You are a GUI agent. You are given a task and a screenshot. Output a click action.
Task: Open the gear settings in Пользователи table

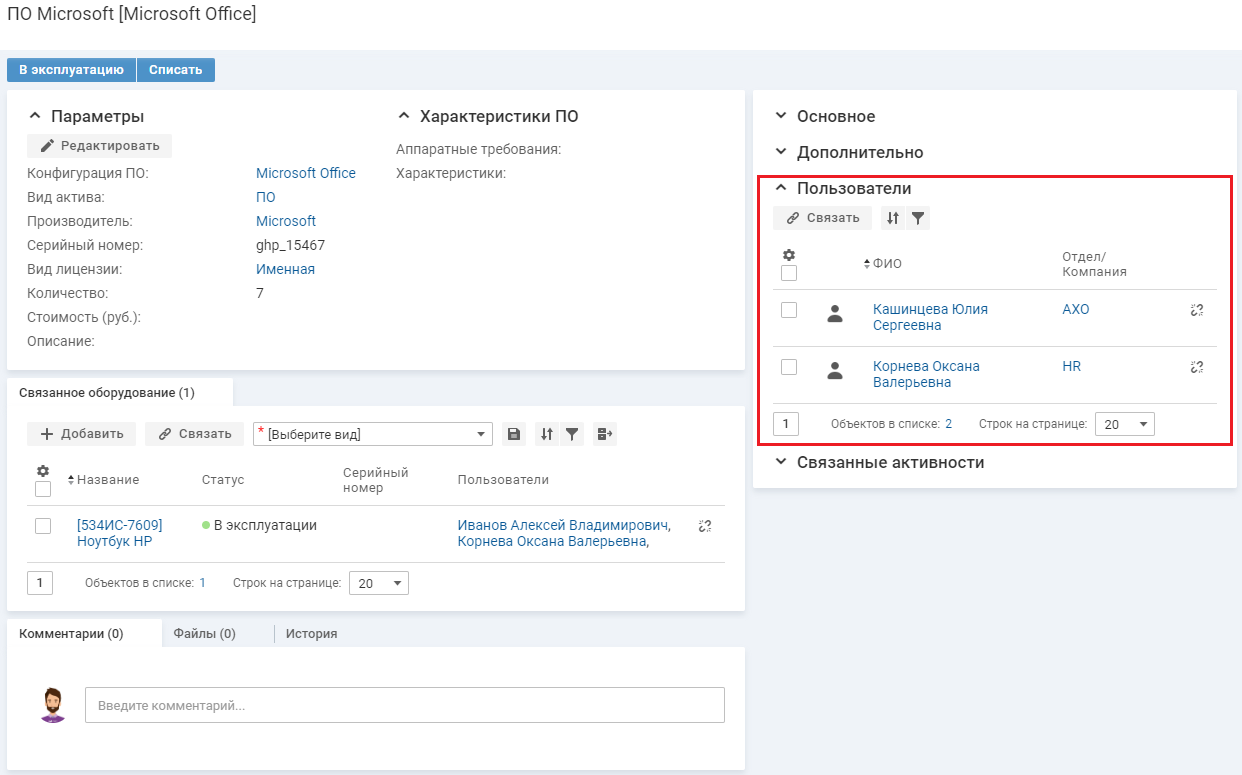click(x=787, y=256)
